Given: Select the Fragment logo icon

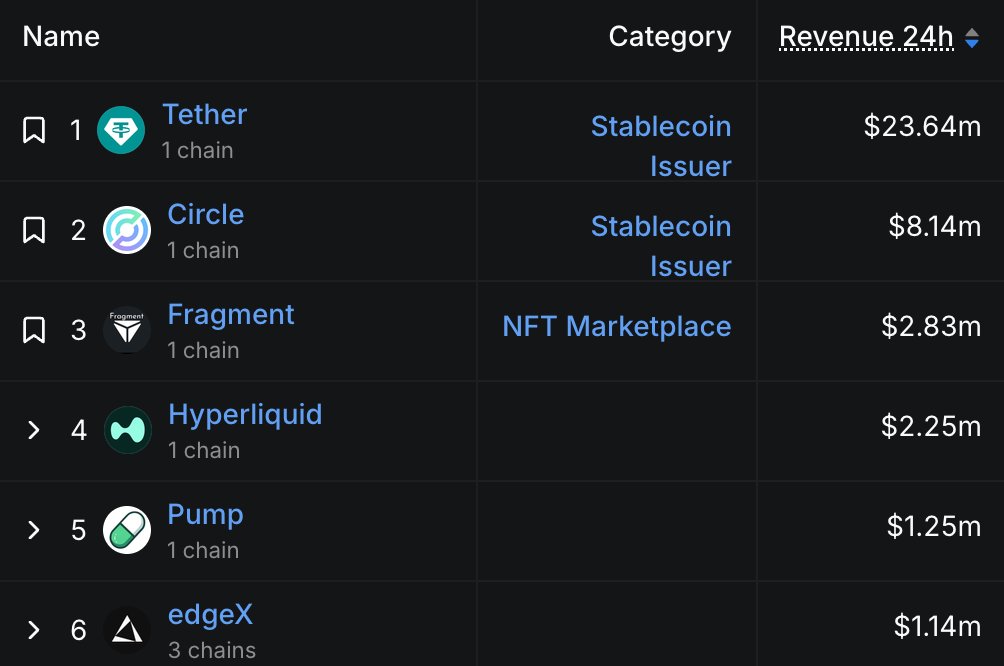Looking at the screenshot, I should coord(127,330).
